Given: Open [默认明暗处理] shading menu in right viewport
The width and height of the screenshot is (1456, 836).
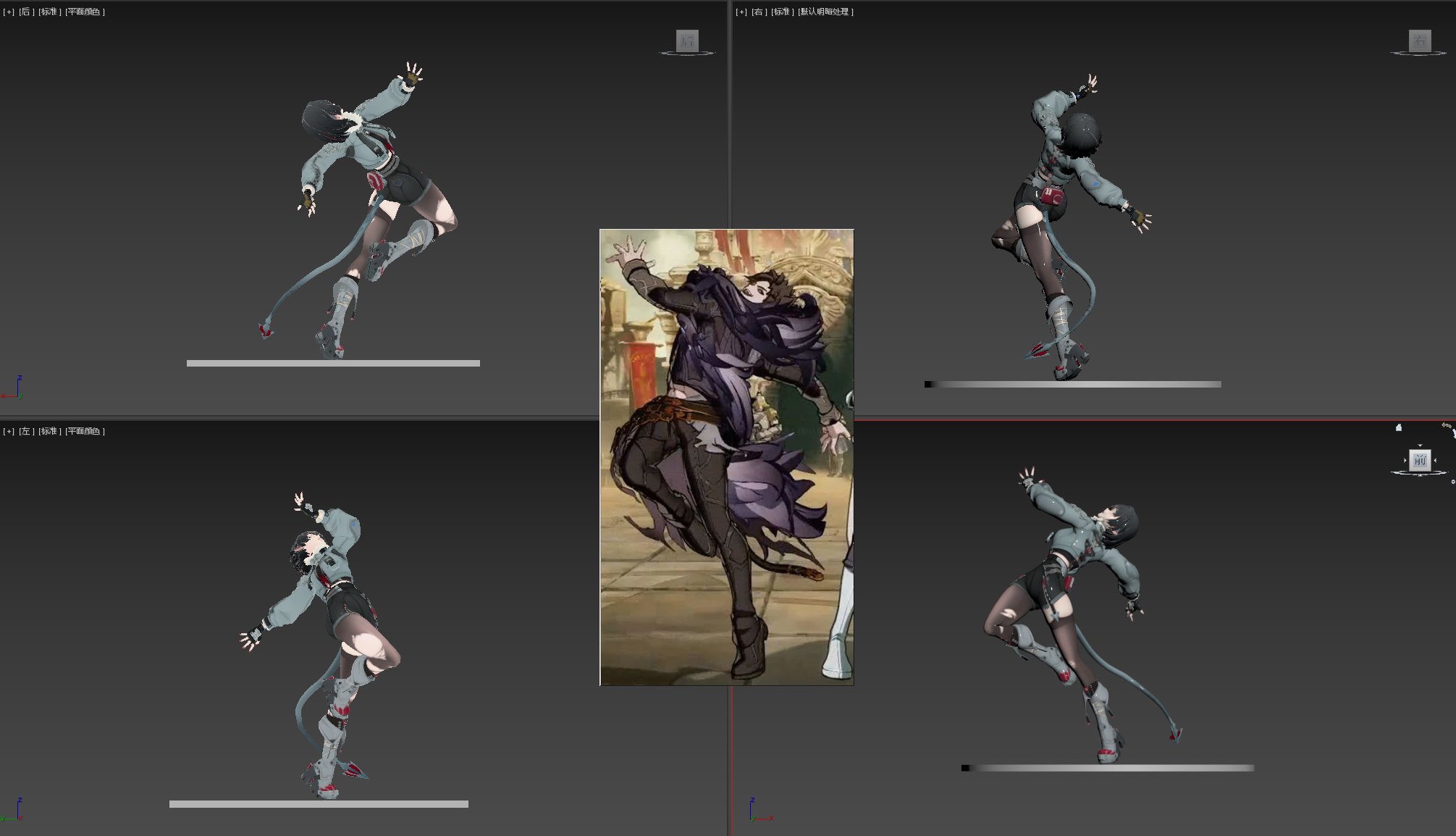Looking at the screenshot, I should 825,12.
